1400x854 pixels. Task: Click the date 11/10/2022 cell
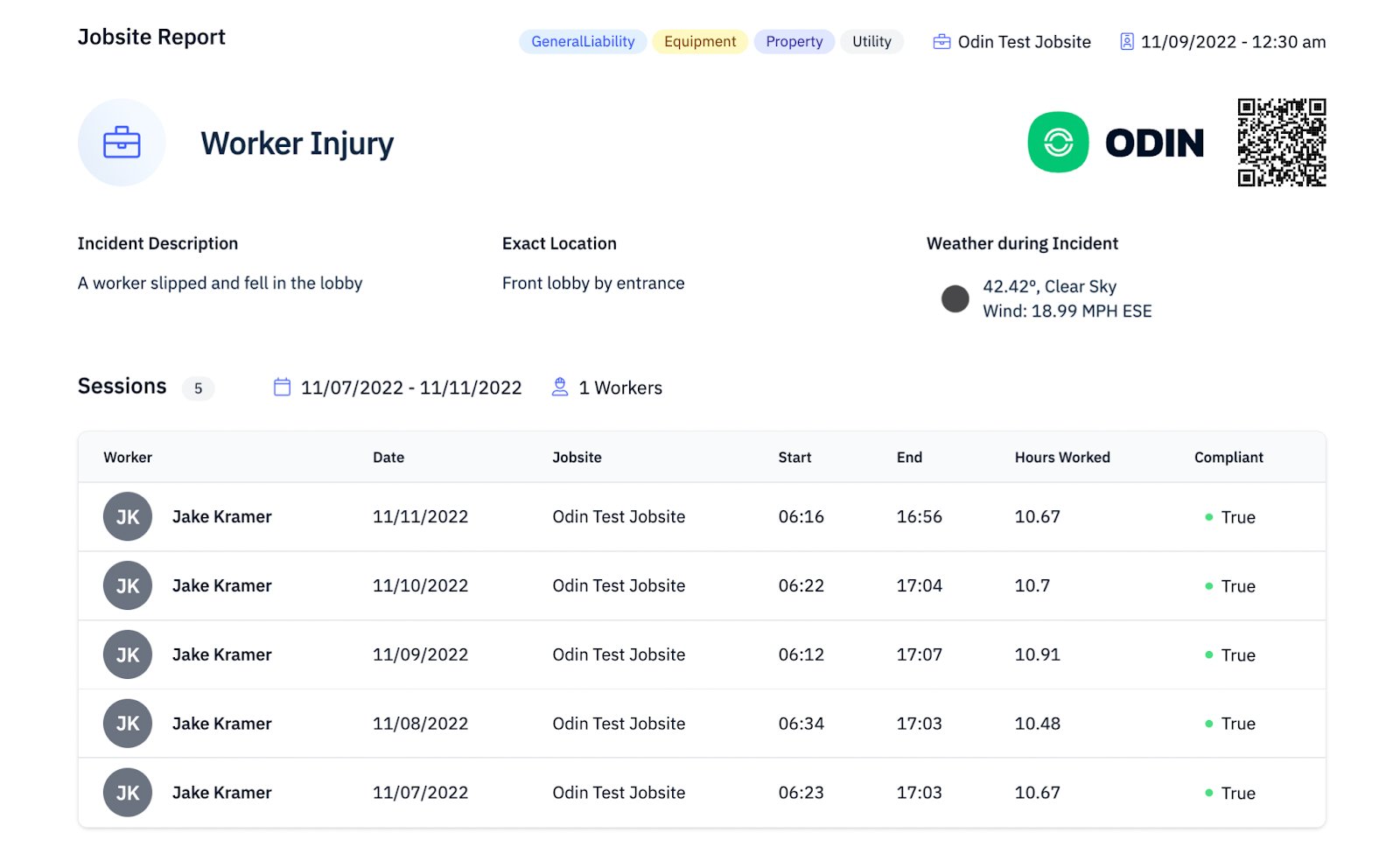click(420, 585)
